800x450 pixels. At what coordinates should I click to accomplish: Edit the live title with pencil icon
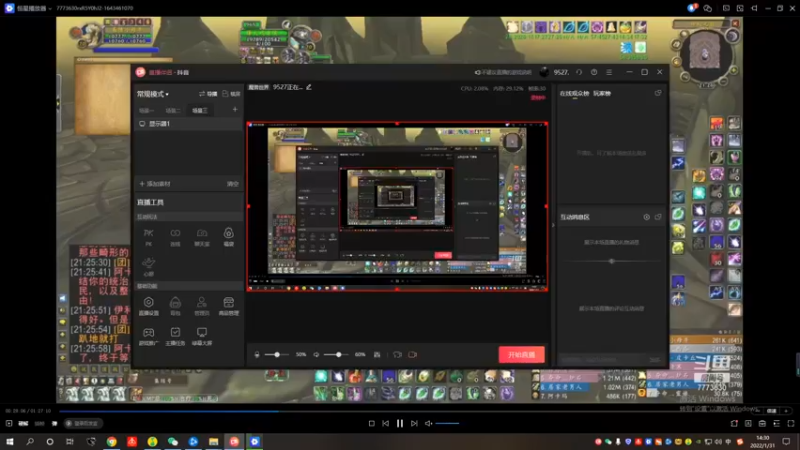[x=309, y=87]
